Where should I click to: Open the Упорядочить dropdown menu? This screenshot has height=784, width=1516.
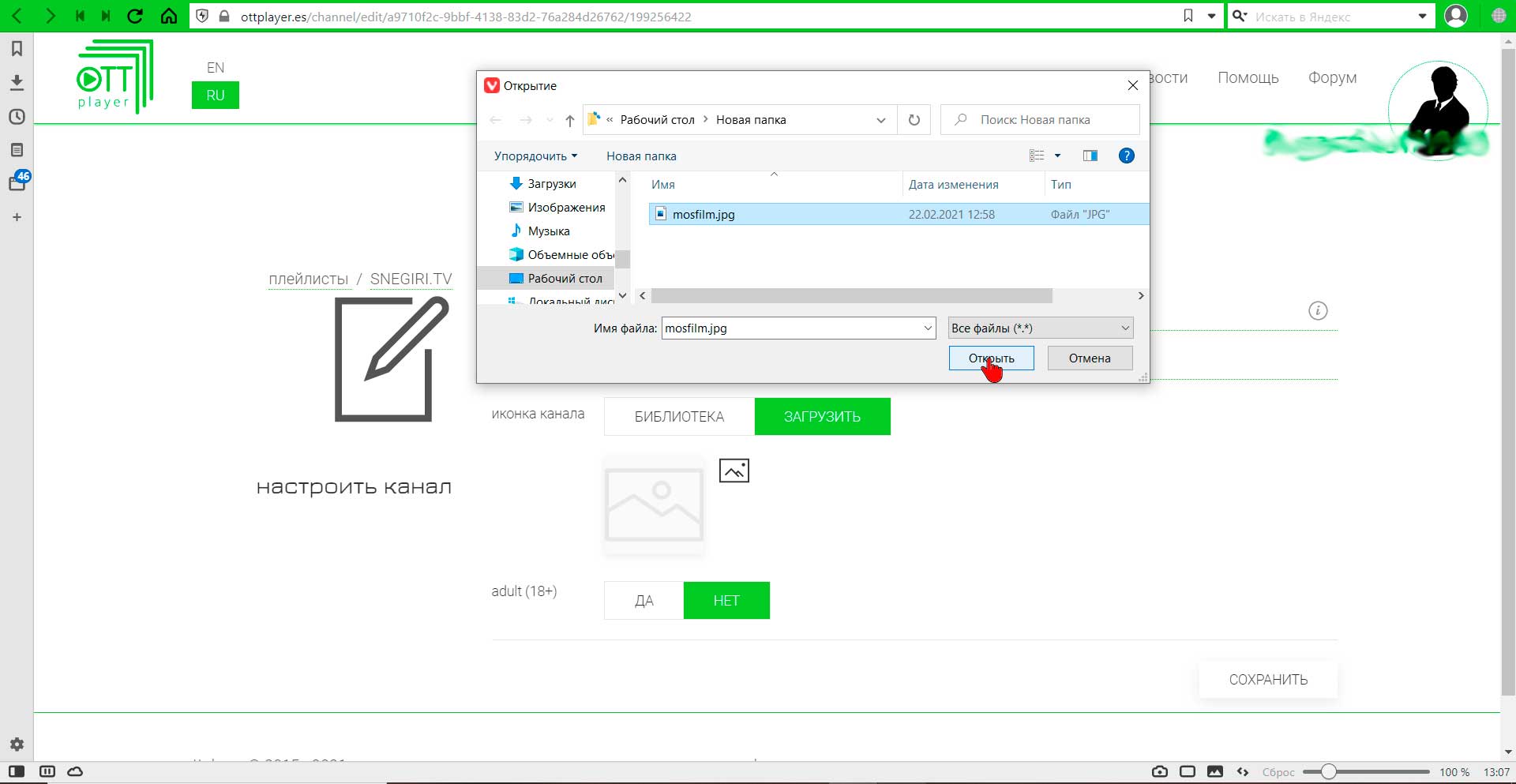(535, 156)
